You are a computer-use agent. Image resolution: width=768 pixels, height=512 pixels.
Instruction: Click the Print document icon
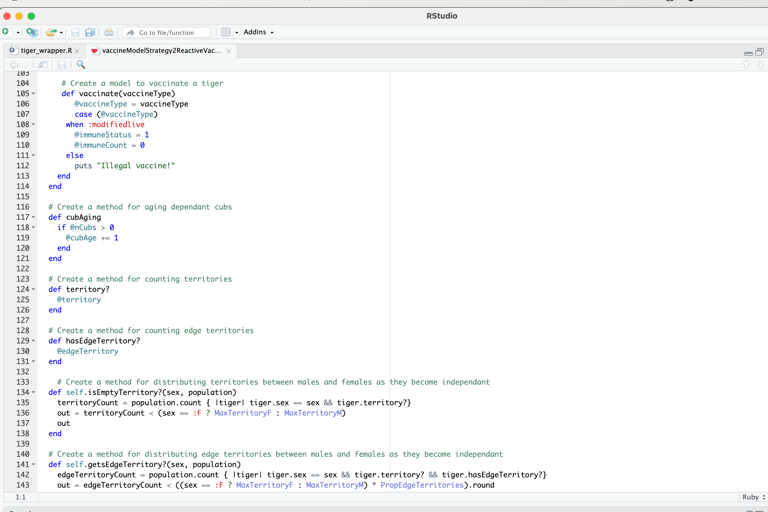109,32
